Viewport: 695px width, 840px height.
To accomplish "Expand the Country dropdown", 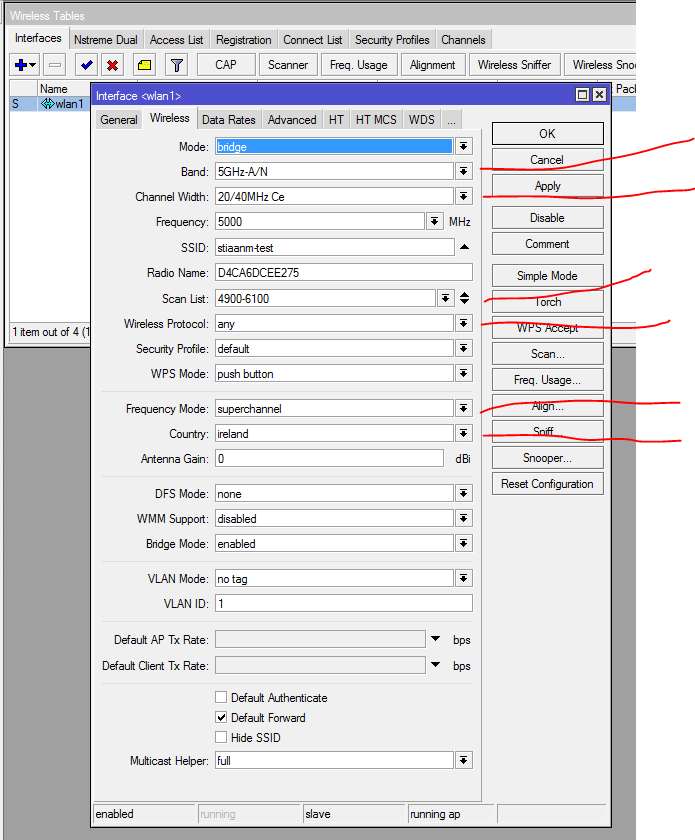I will pos(464,434).
